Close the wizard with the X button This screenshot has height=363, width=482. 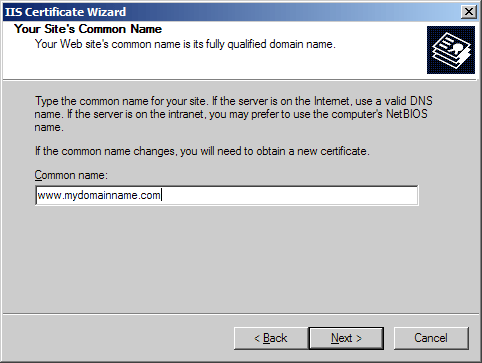coord(469,12)
